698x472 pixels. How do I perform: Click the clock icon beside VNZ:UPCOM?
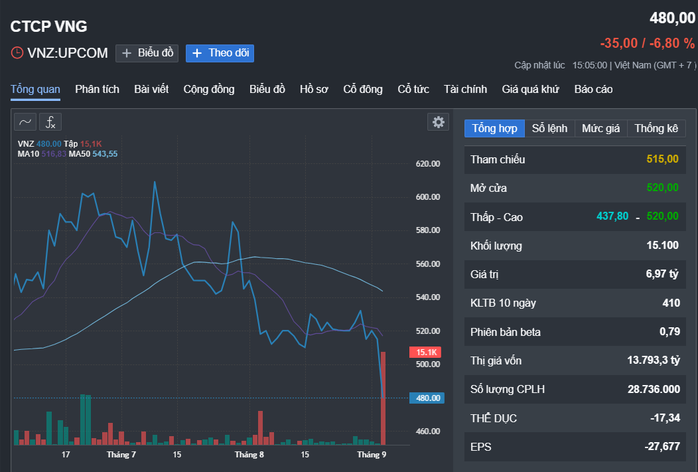point(17,53)
